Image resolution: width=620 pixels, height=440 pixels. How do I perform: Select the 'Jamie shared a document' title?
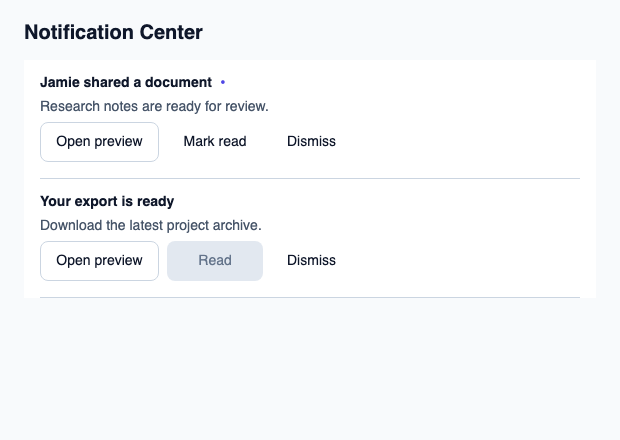coord(126,82)
